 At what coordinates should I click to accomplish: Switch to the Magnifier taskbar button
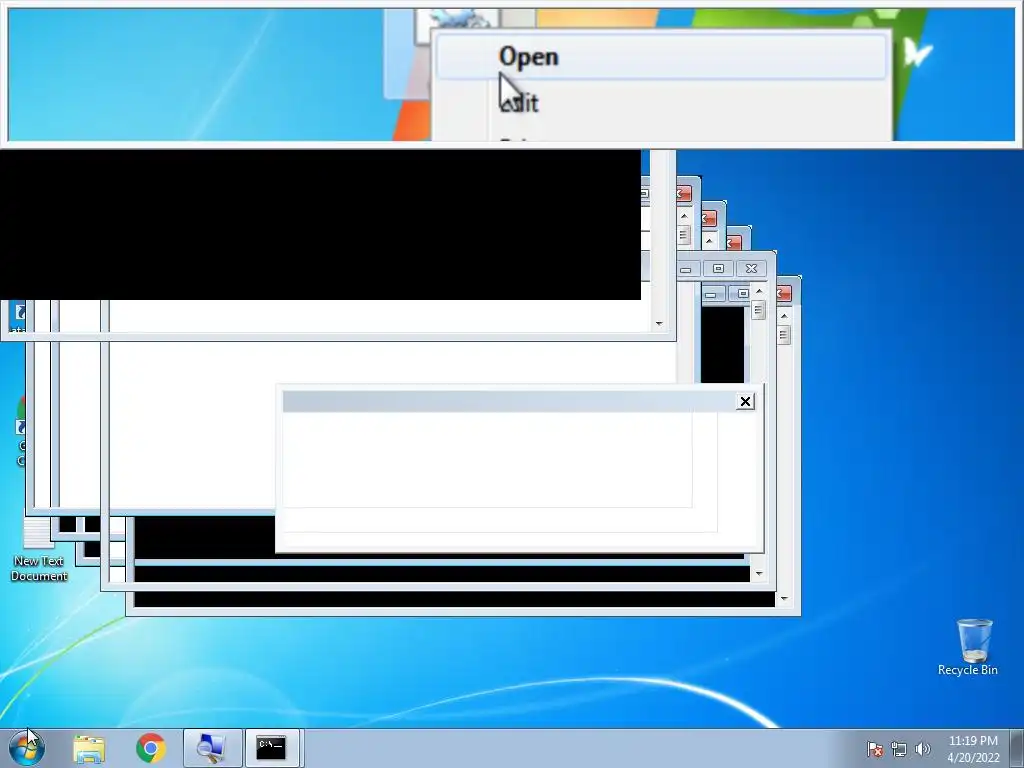point(212,748)
